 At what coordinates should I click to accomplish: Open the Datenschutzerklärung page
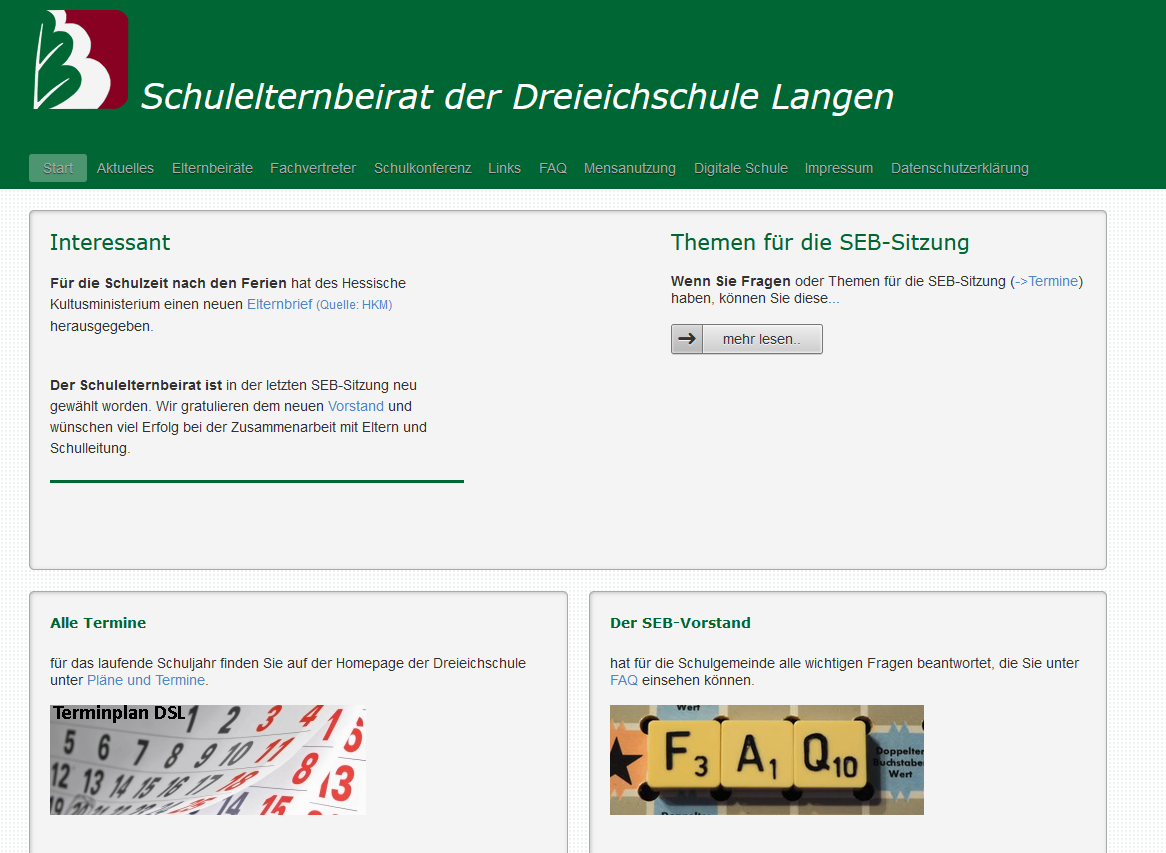[x=959, y=168]
